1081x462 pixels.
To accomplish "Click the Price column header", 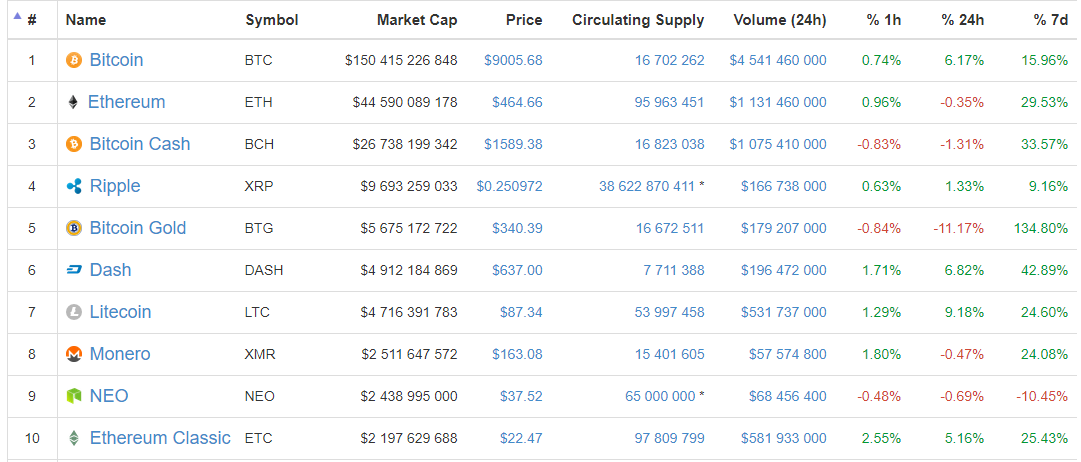I will pos(524,20).
